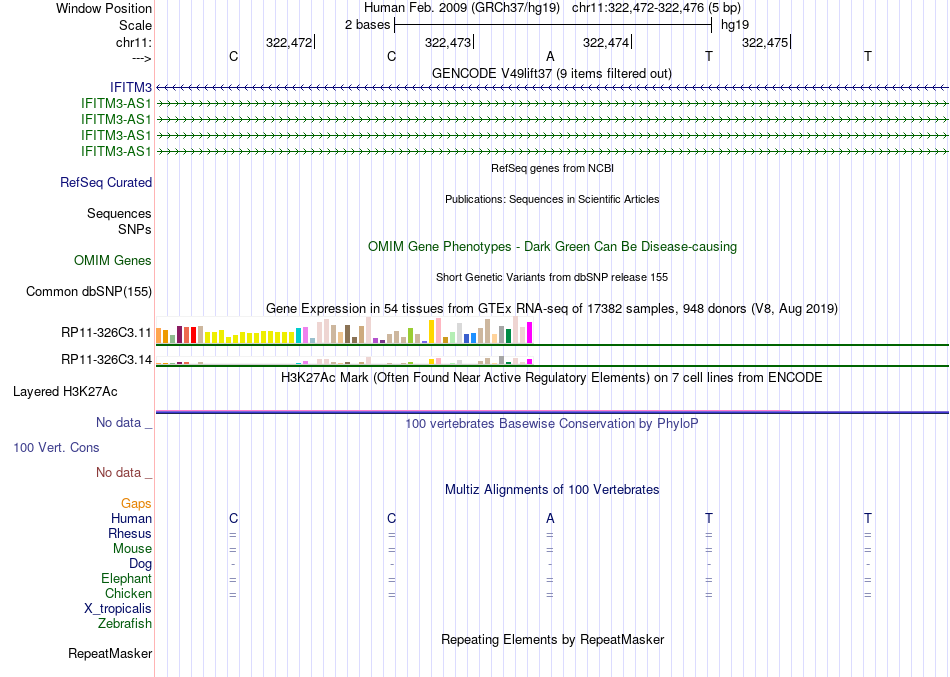Viewport: 950px width, 677px height.
Task: Click the H3K27Ac signal line
Action: (x=552, y=412)
